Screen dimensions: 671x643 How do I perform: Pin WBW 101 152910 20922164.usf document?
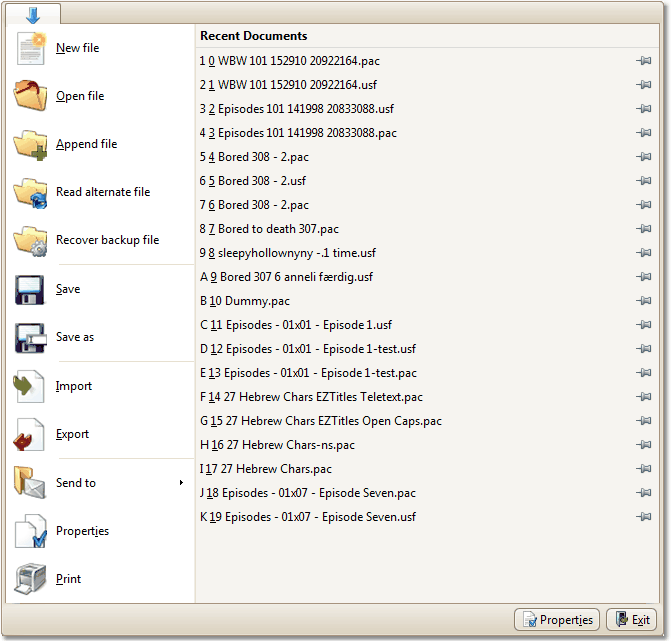click(x=643, y=85)
